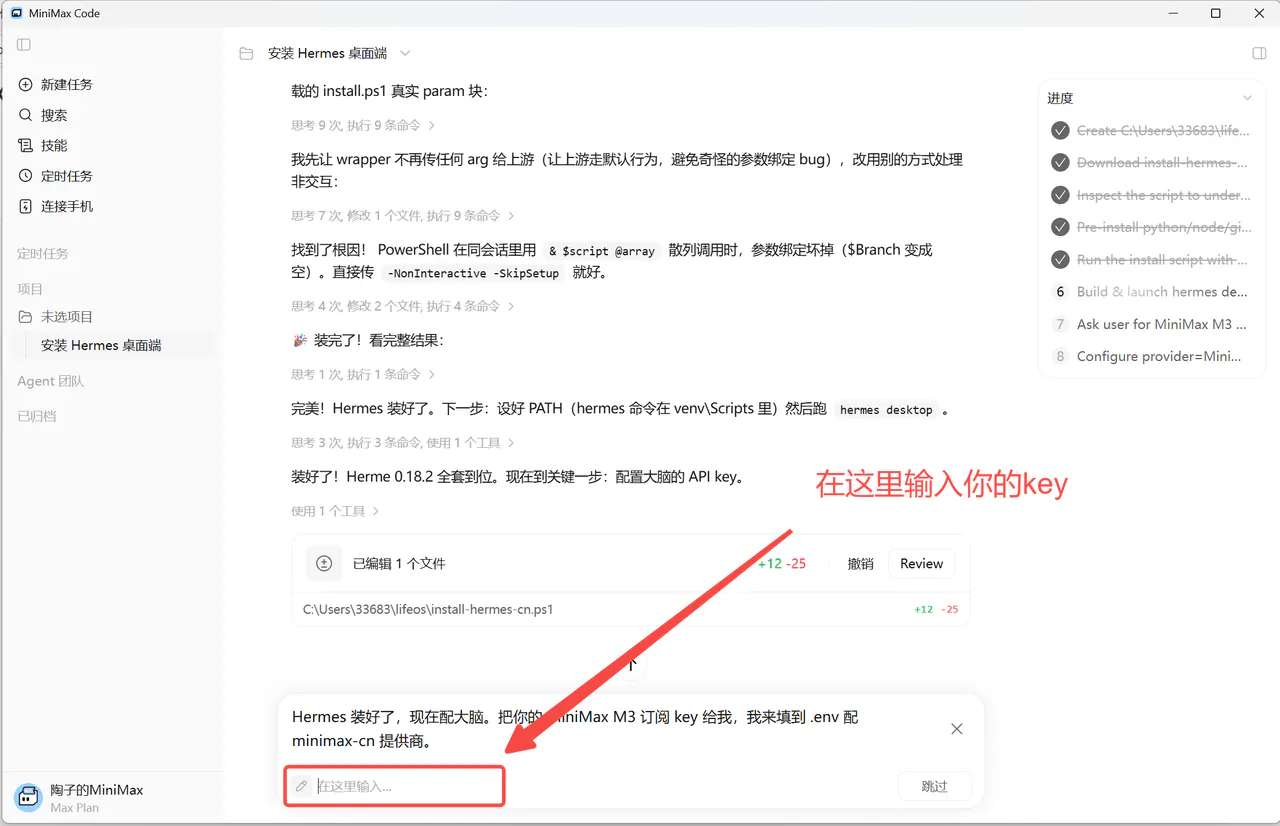This screenshot has height=826, width=1280.
Task: Dismiss the API key prompt with X
Action: (957, 729)
